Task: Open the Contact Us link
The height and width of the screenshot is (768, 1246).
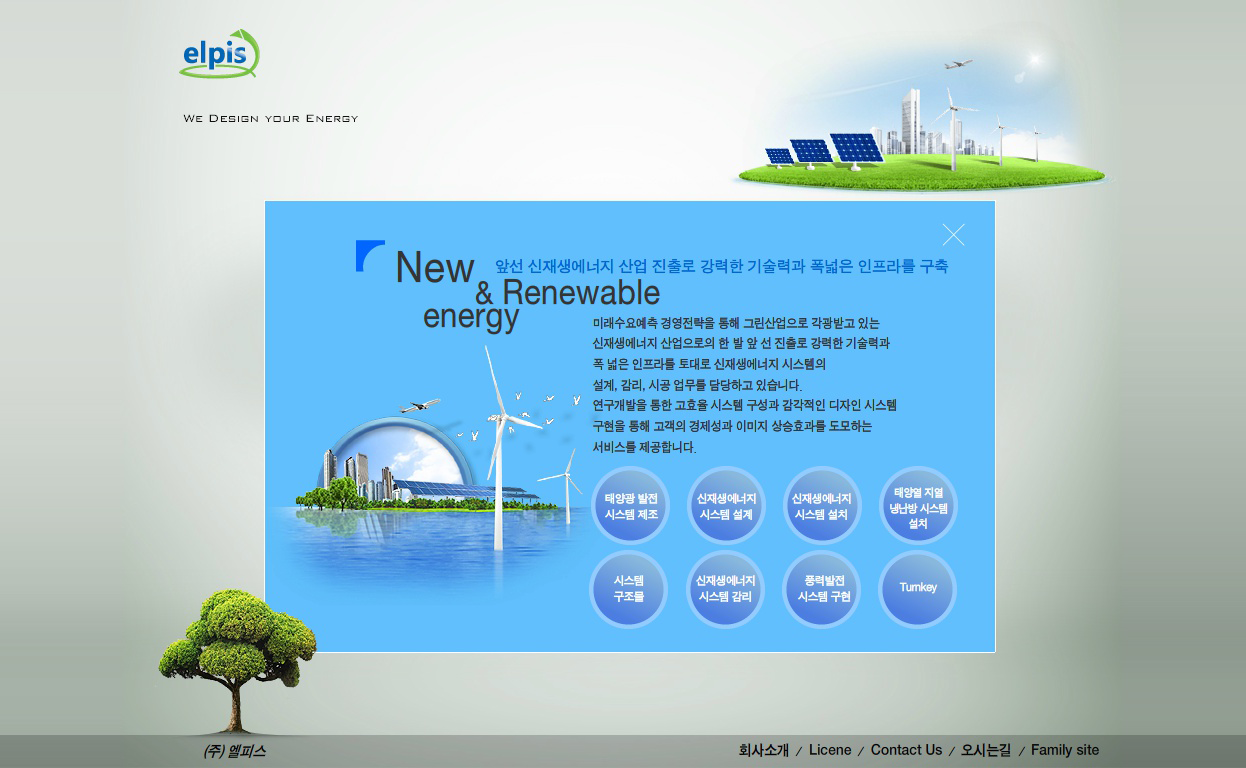Action: tap(906, 750)
